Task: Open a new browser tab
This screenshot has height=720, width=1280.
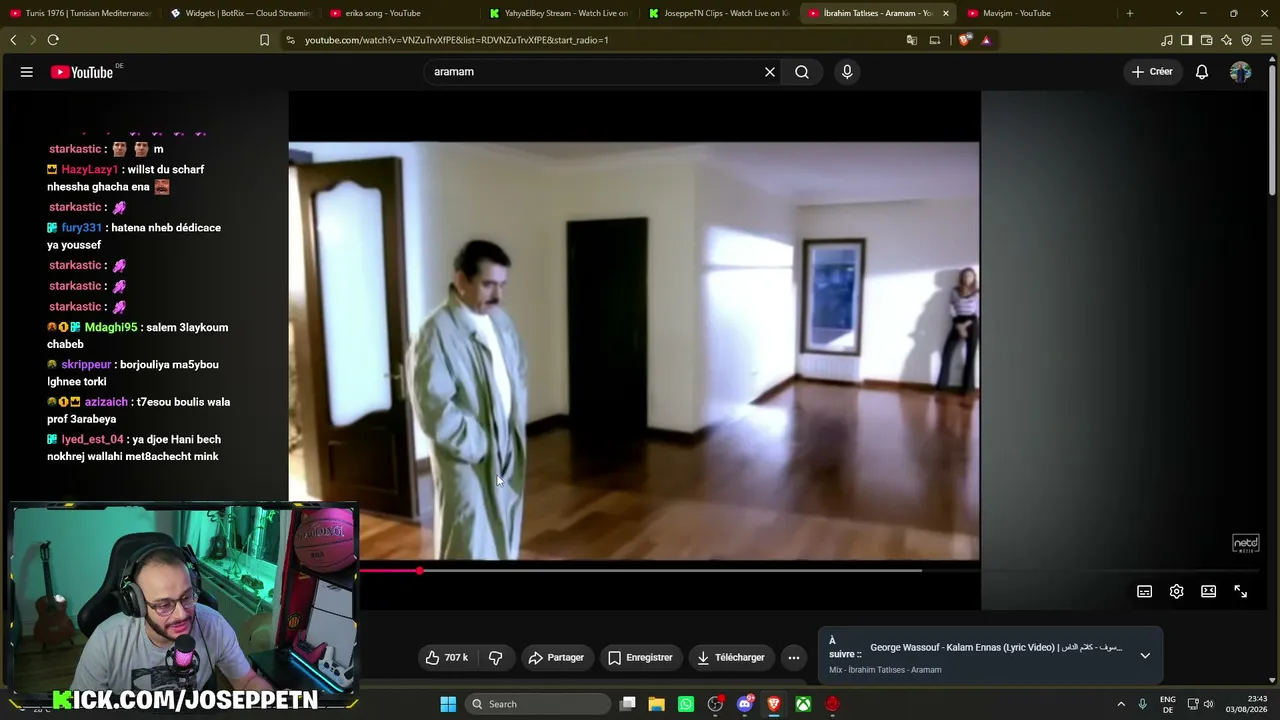Action: [1130, 13]
